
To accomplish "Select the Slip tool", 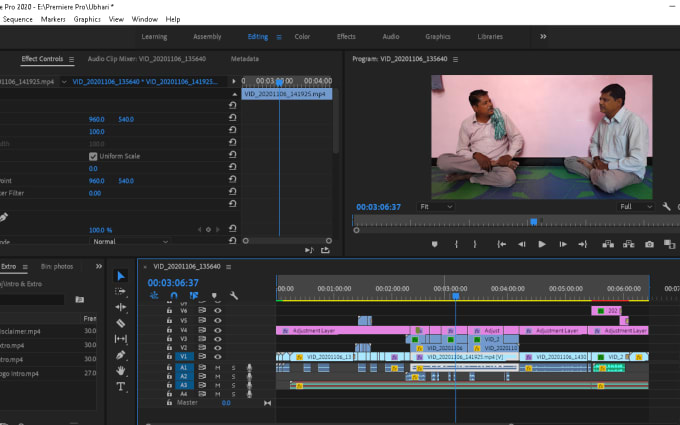I will tap(121, 339).
